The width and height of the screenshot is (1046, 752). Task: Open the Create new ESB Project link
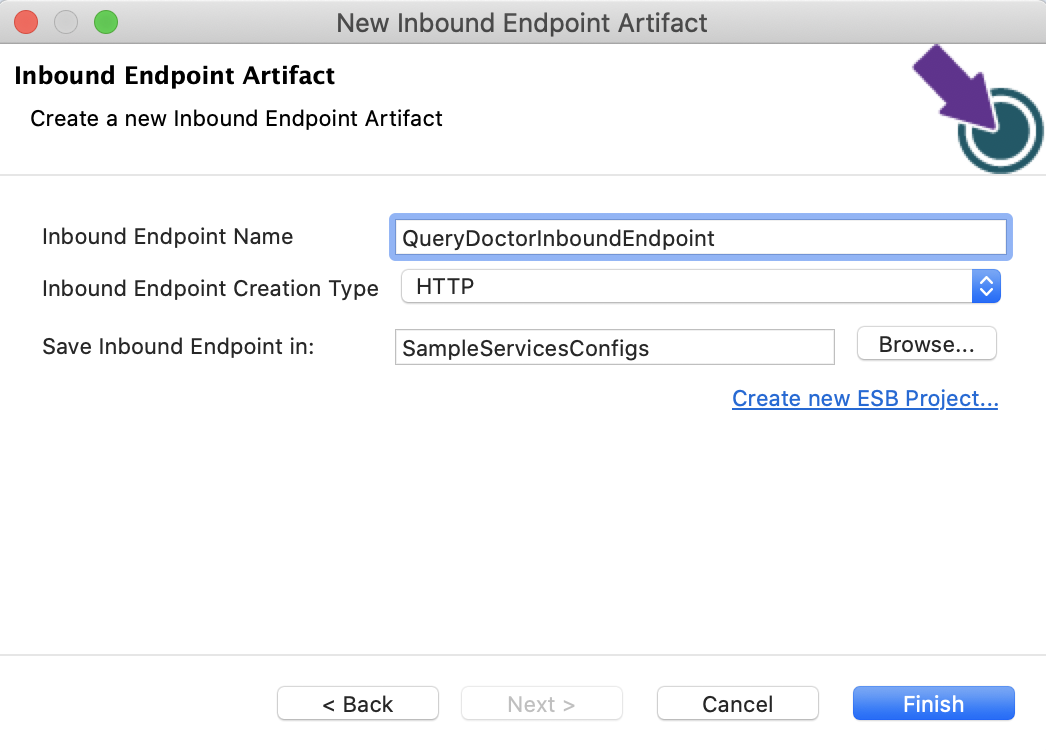pyautogui.click(x=864, y=398)
